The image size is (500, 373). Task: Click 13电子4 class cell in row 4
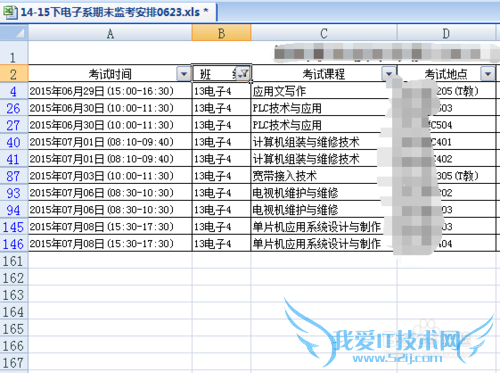(221, 91)
